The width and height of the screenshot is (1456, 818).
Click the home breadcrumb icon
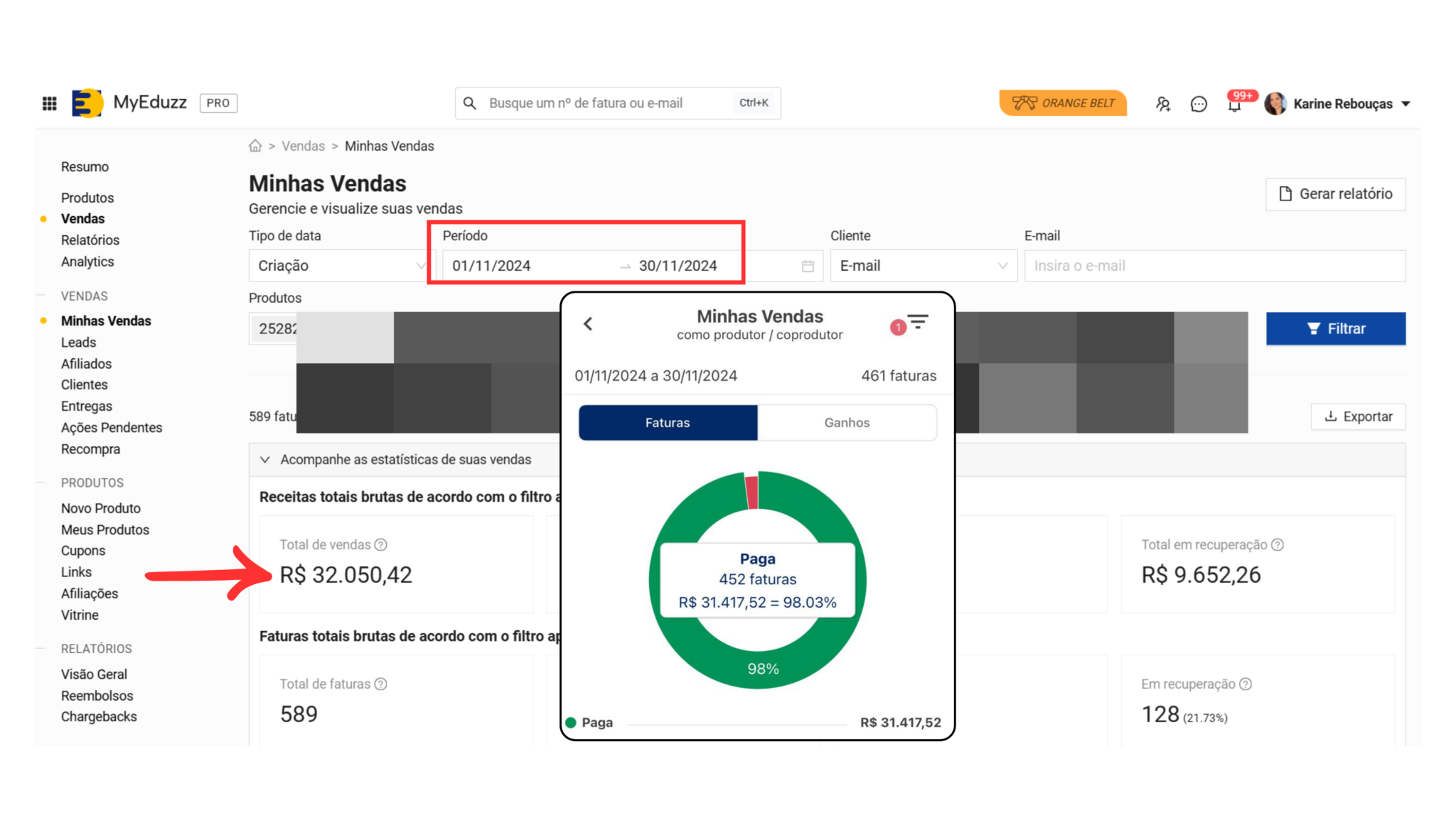click(255, 146)
